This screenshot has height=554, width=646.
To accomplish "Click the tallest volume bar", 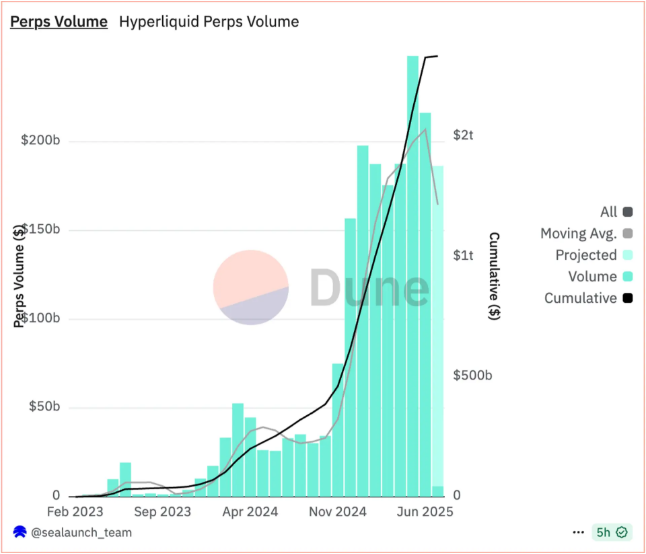I will [413, 276].
